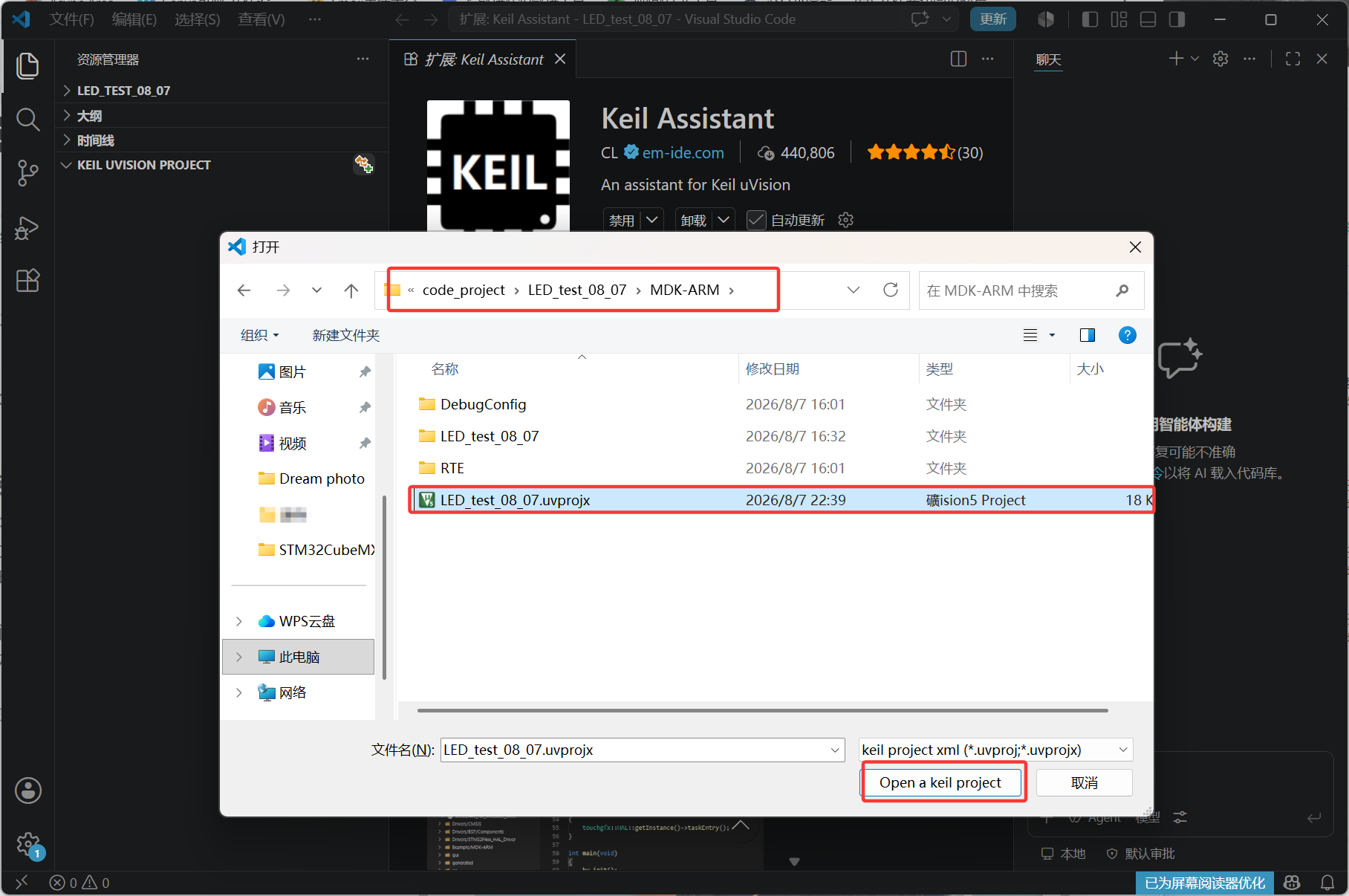Start a new chat with plus icon
The height and width of the screenshot is (896, 1349).
[1176, 59]
